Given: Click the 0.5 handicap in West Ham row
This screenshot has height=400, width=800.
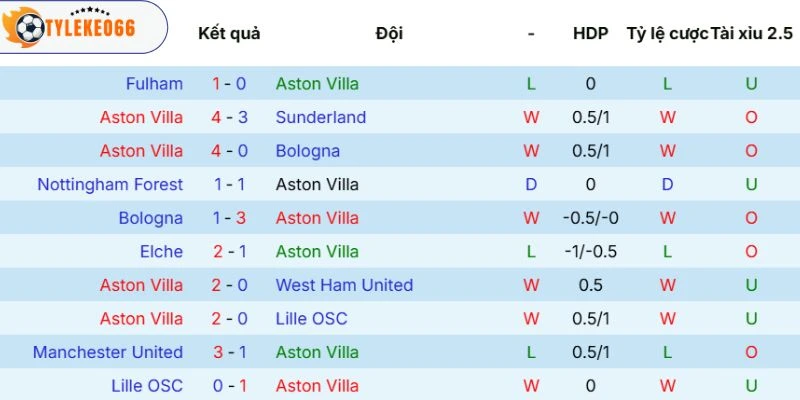Looking at the screenshot, I should (590, 285).
